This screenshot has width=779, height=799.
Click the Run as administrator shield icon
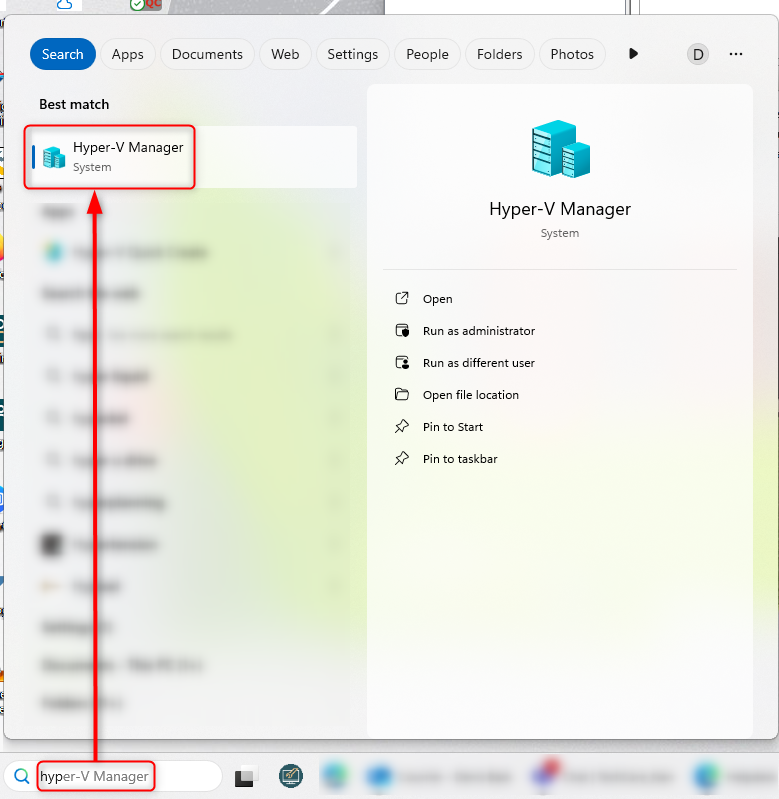[402, 330]
